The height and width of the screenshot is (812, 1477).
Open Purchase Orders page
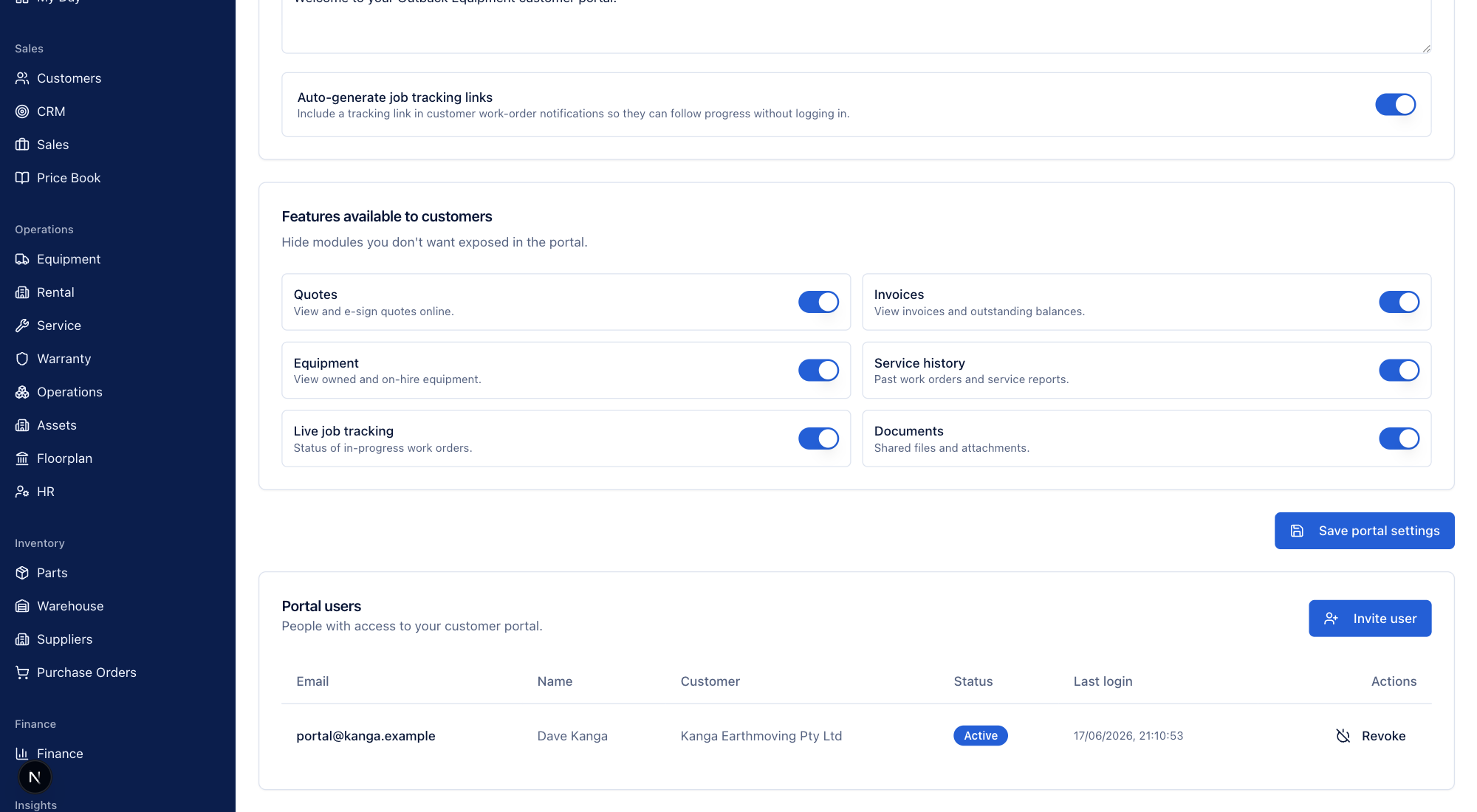pyautogui.click(x=86, y=672)
